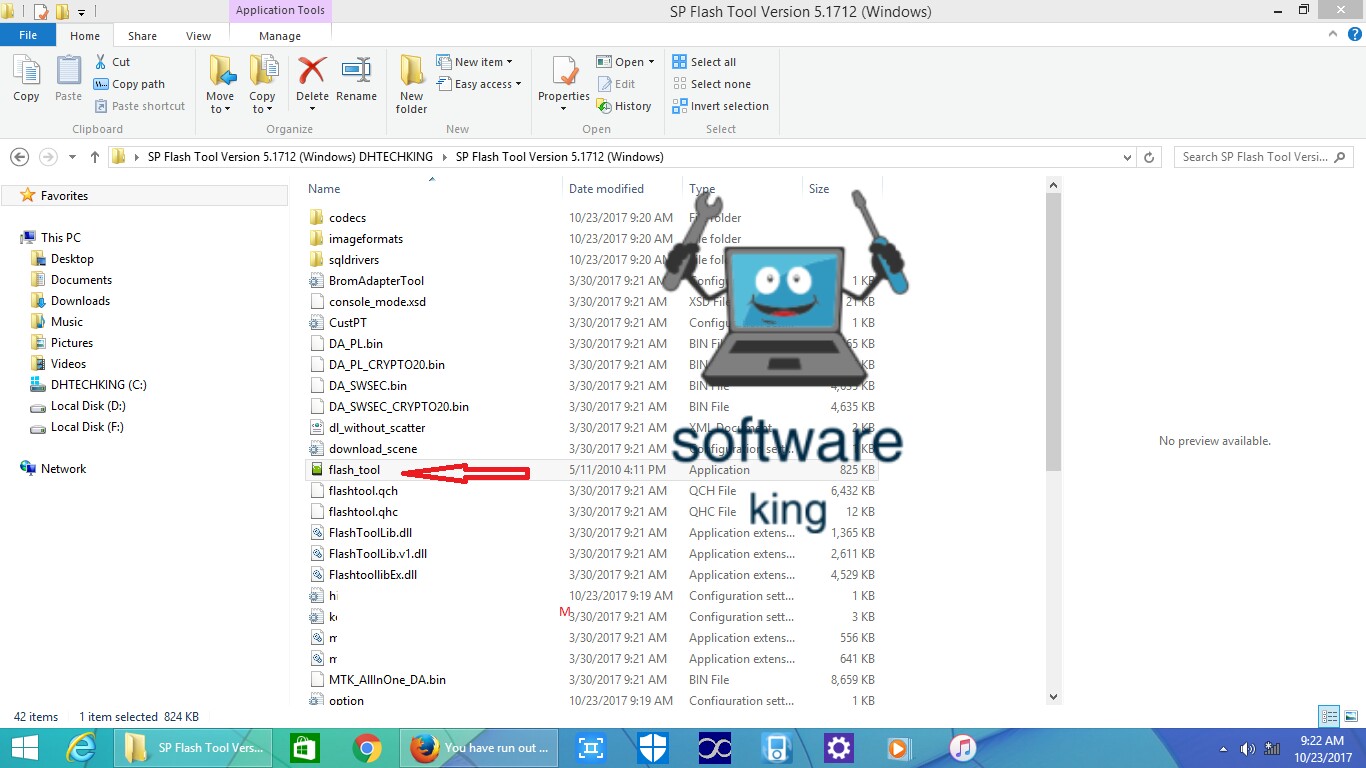Go up one folder level
The height and width of the screenshot is (768, 1366).
coord(95,157)
